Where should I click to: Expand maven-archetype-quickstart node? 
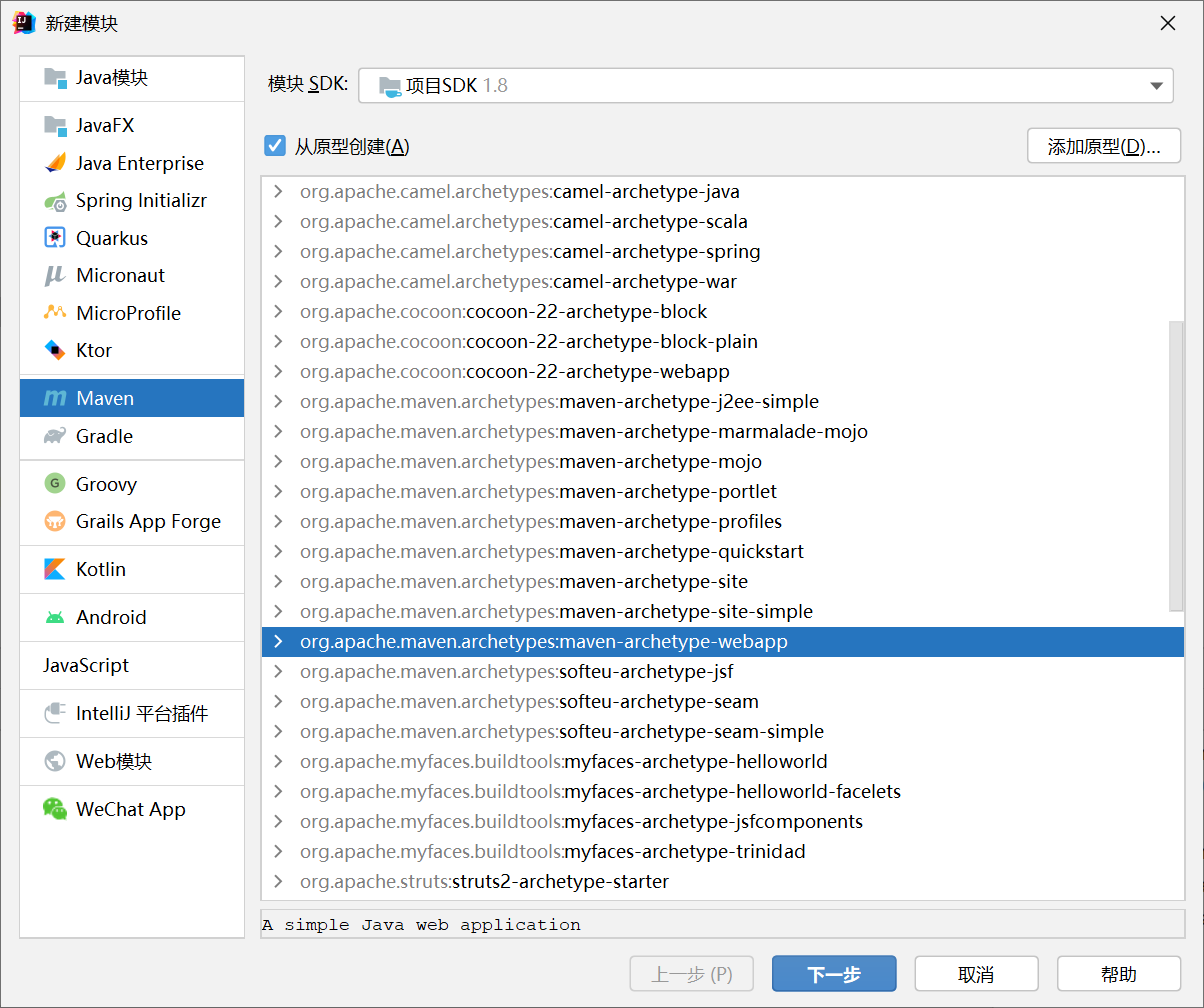(x=279, y=551)
